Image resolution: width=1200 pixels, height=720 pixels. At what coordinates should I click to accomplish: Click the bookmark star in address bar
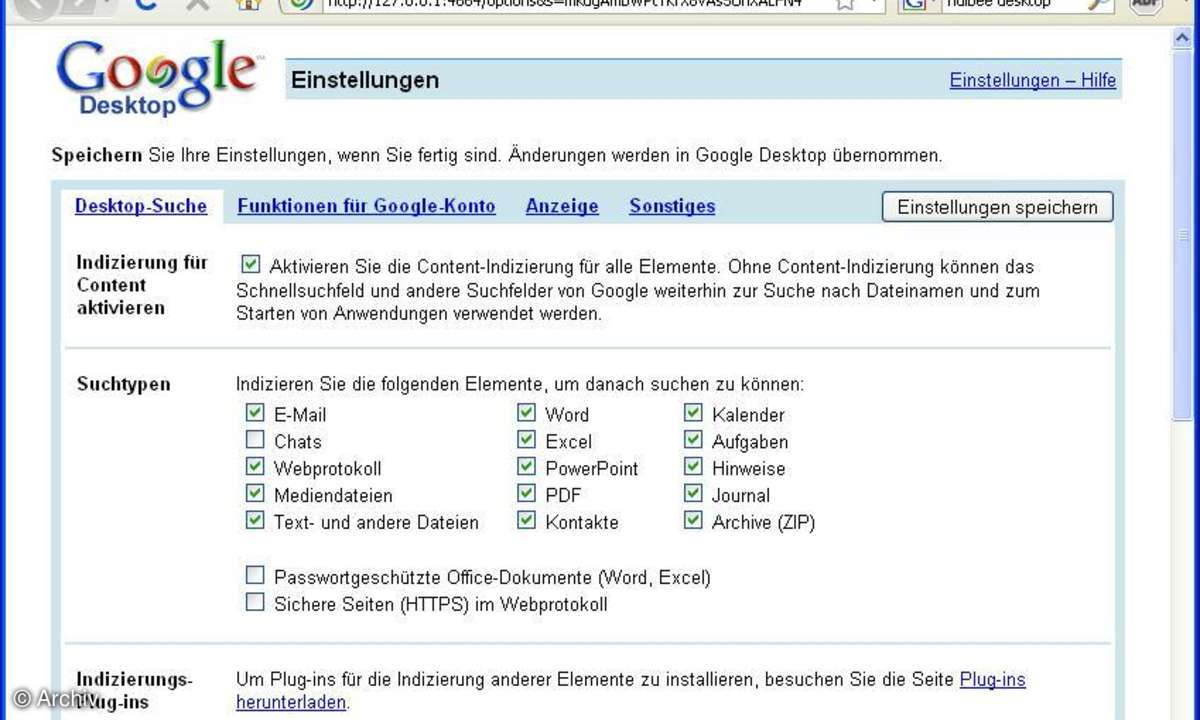[845, 4]
